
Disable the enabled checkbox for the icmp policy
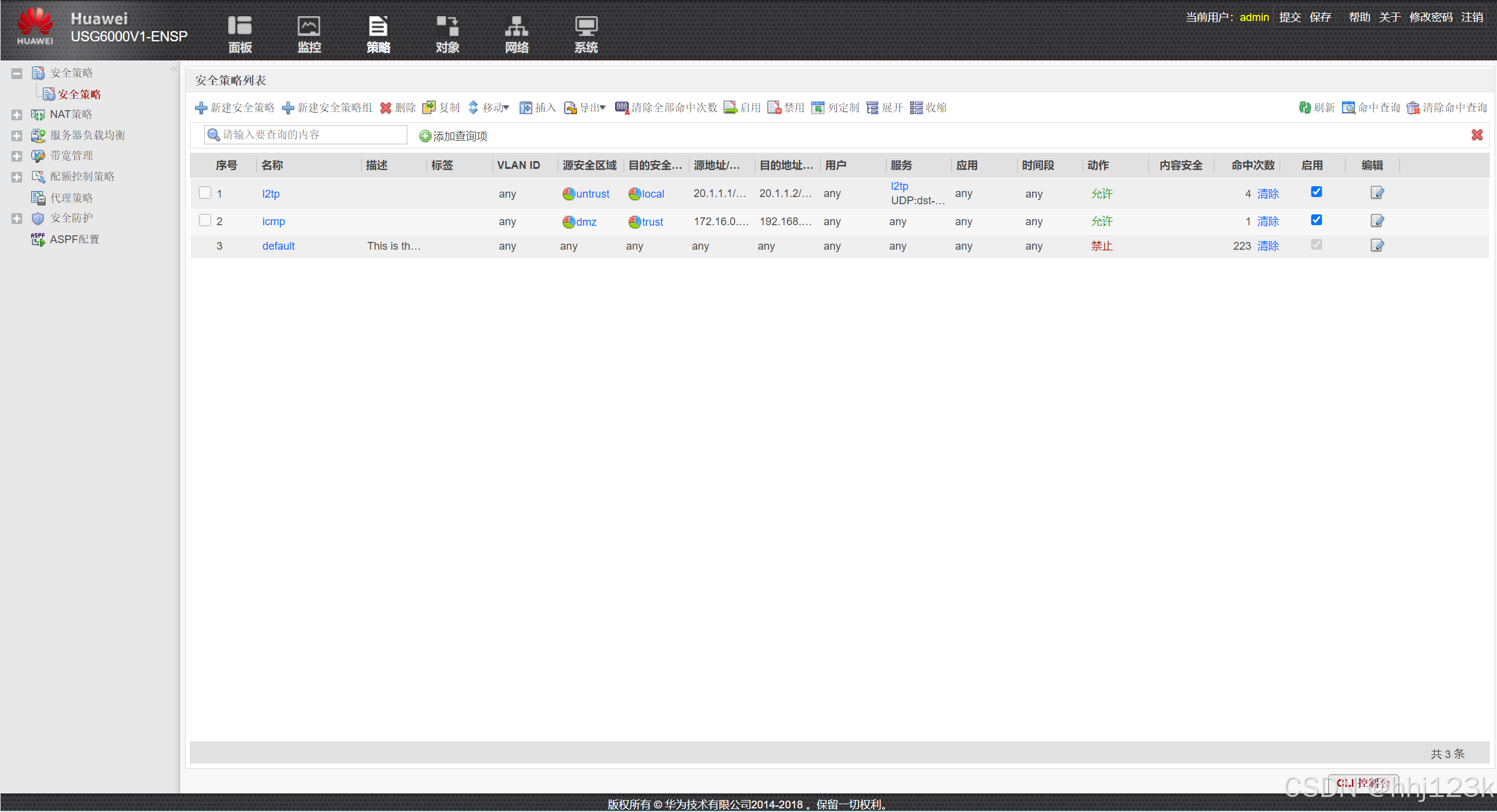pos(1316,220)
